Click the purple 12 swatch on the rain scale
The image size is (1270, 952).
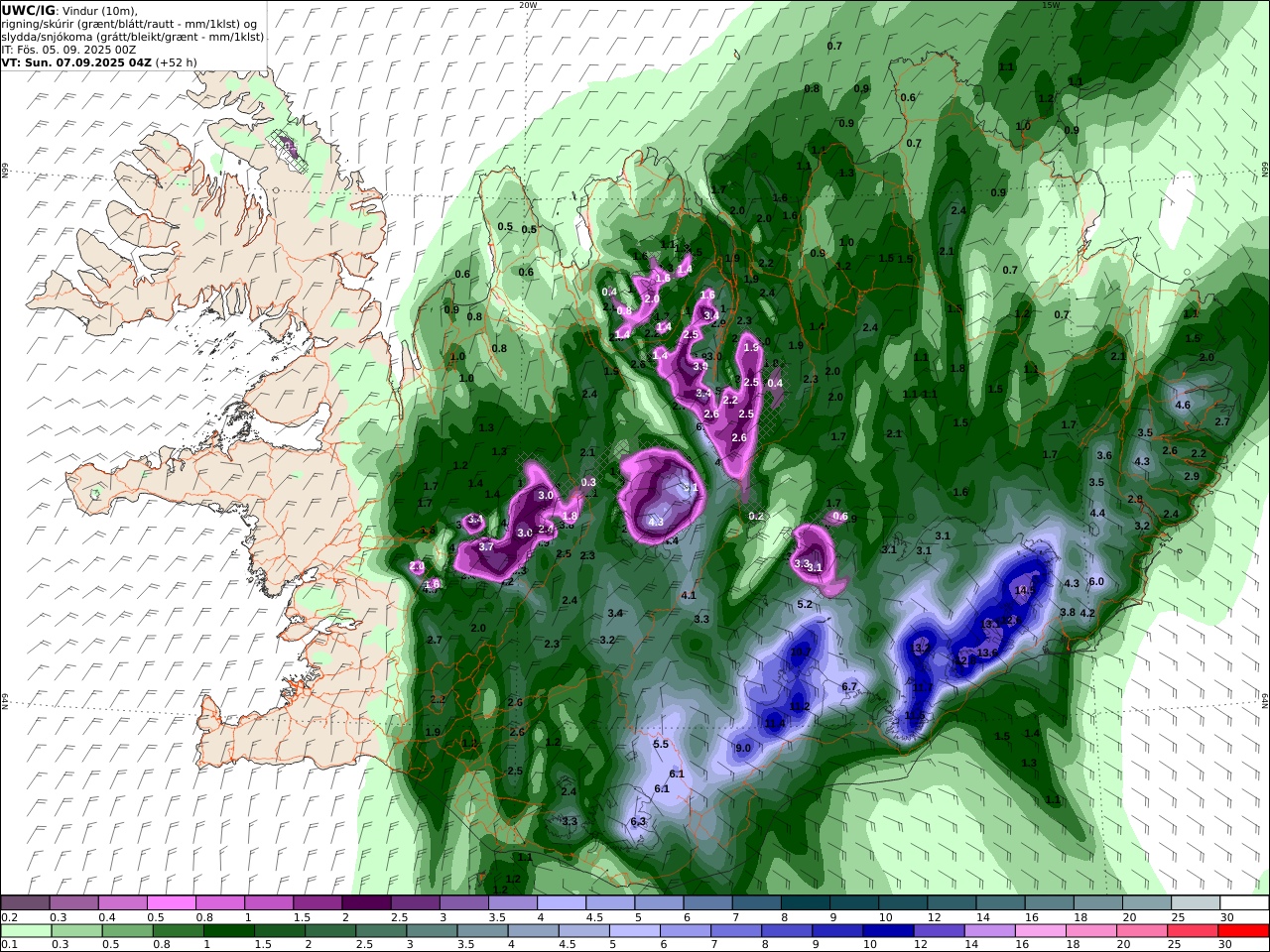click(939, 930)
